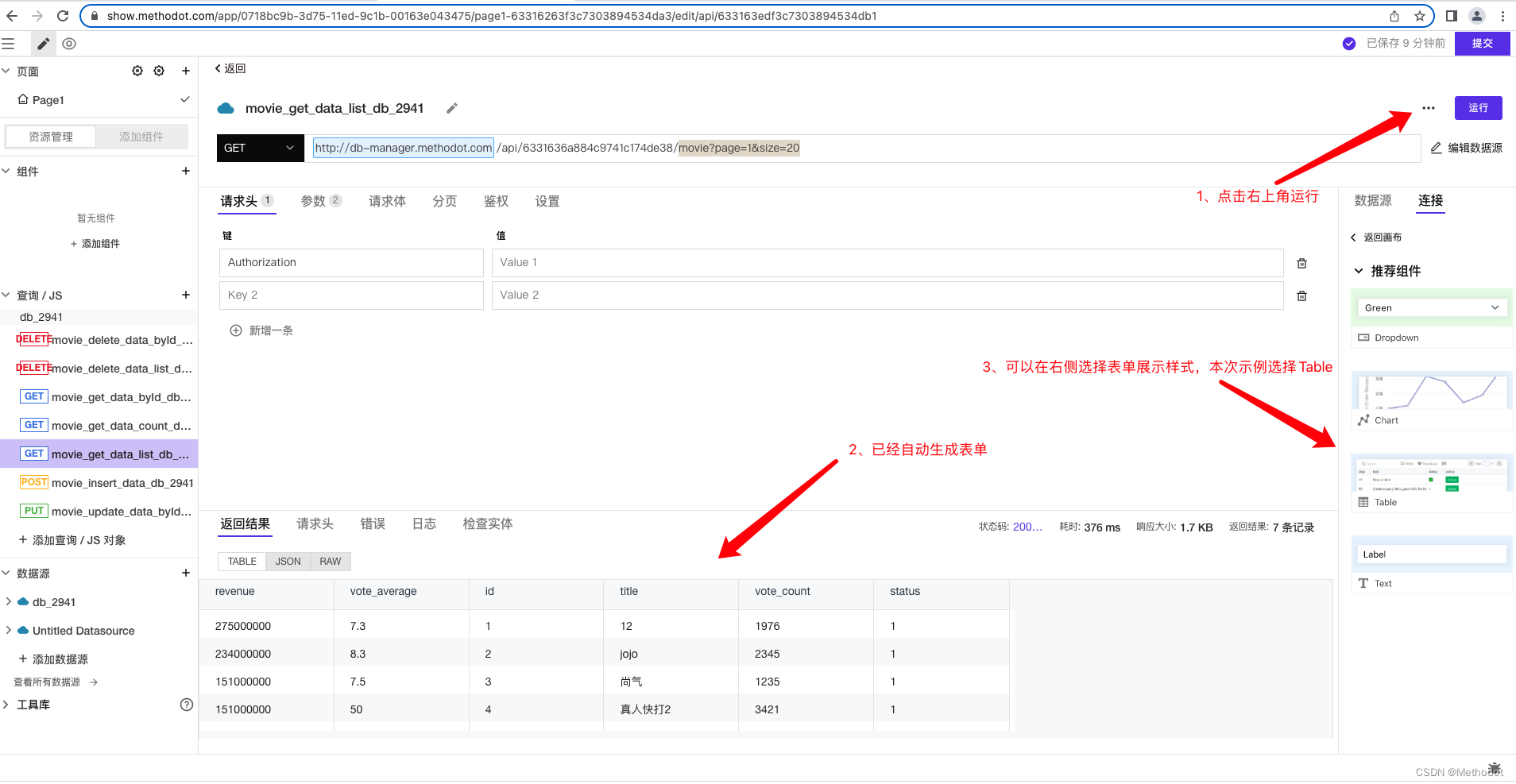
Task: Collapse the 推荐组件 section
Action: (x=1359, y=271)
